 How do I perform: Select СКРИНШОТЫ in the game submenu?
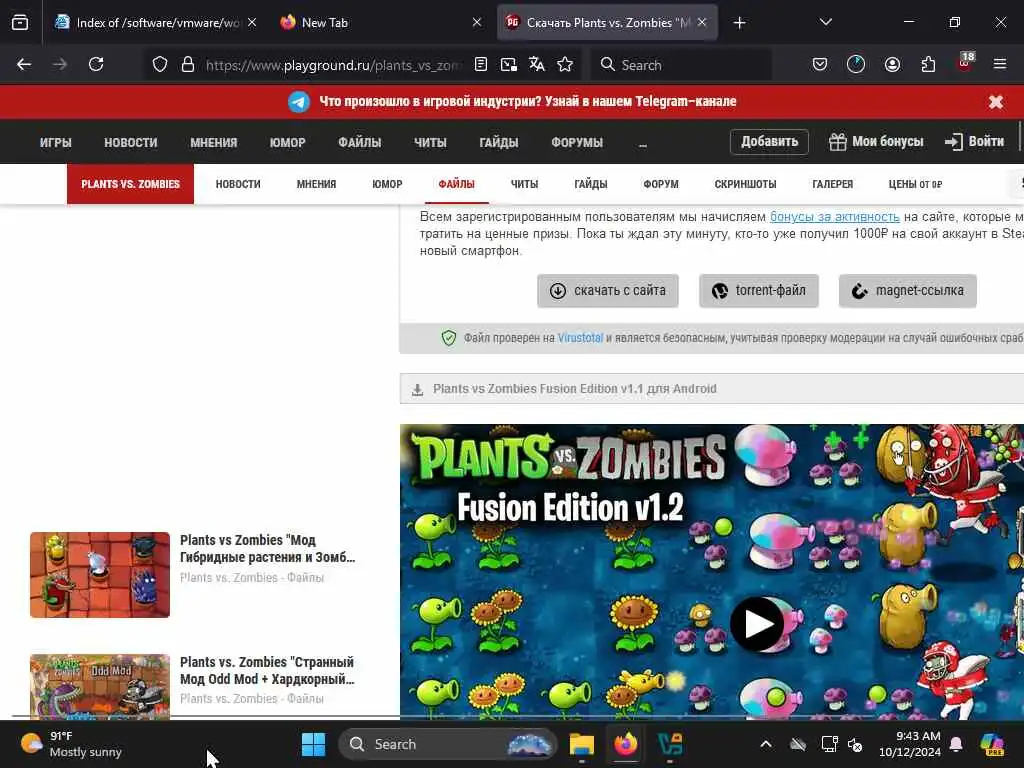tap(745, 184)
